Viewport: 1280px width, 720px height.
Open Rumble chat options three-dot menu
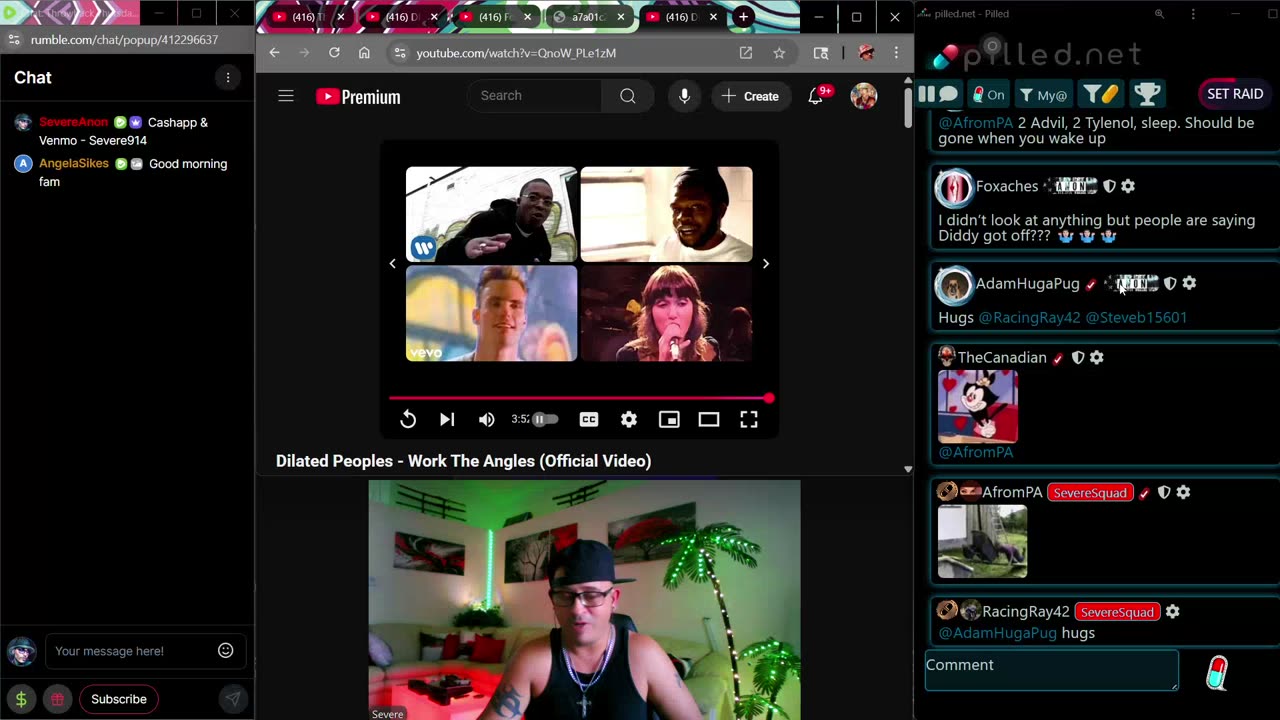[228, 78]
